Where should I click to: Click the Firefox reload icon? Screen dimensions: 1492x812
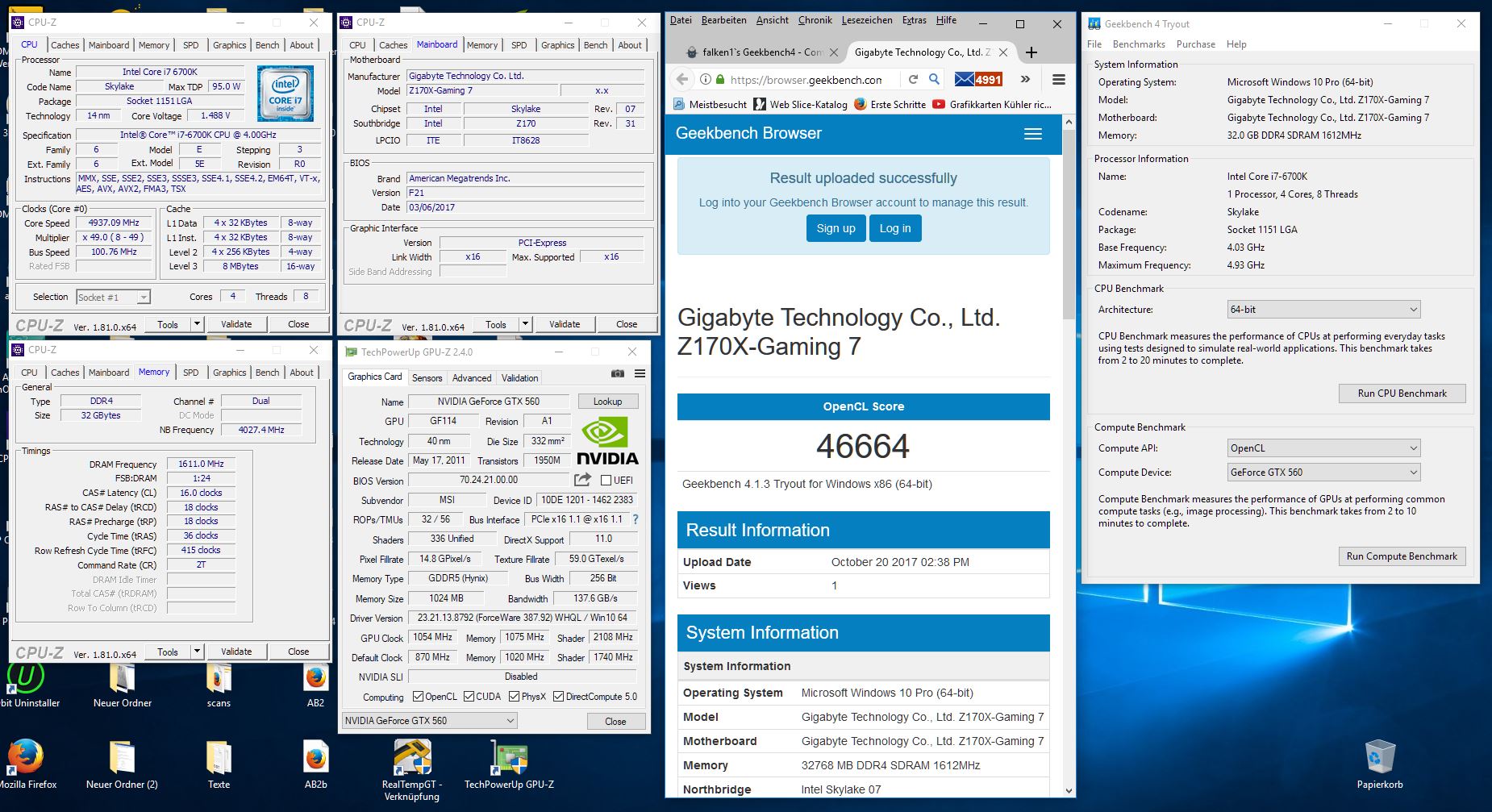click(x=913, y=79)
